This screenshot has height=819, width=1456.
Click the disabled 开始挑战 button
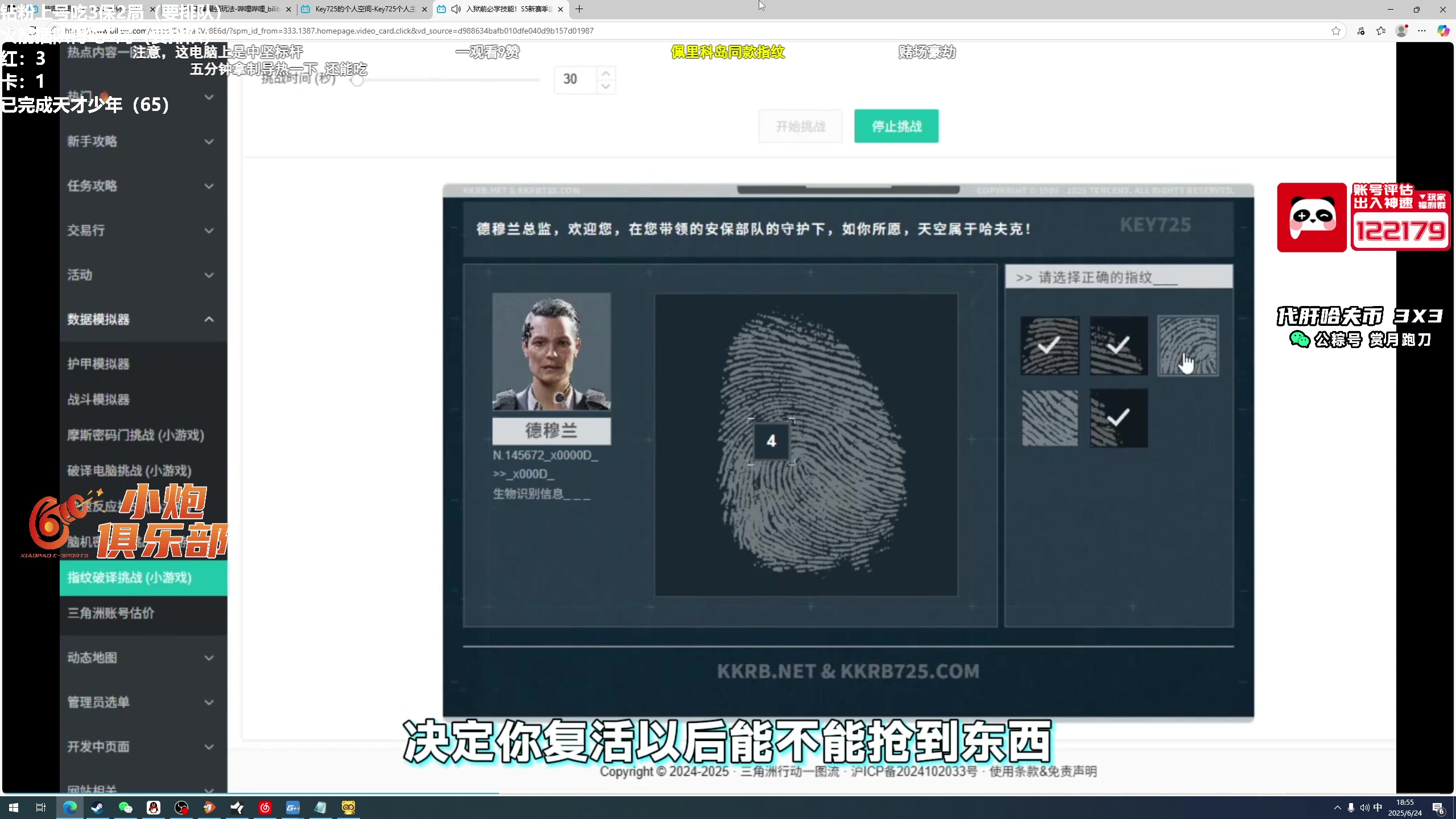click(x=800, y=126)
